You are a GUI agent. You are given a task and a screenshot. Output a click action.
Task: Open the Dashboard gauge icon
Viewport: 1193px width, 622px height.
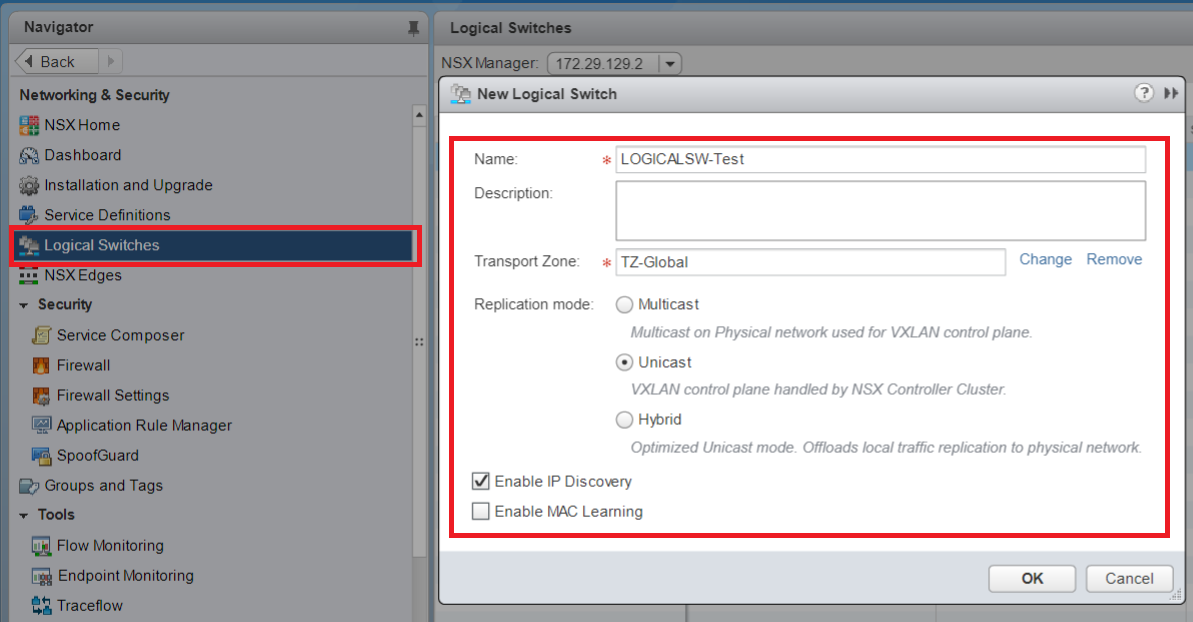pyautogui.click(x=29, y=156)
